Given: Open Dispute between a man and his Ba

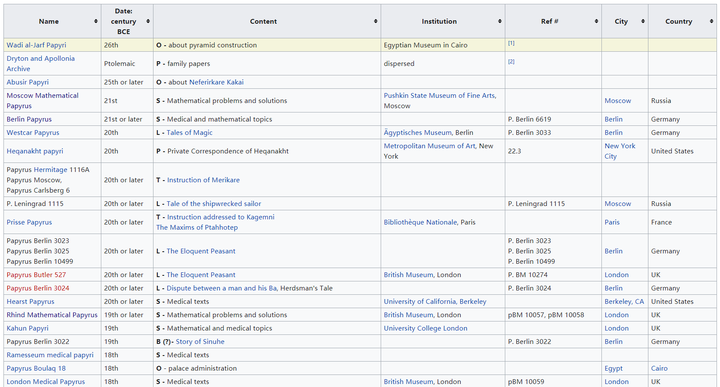Looking at the screenshot, I should tap(221, 288).
